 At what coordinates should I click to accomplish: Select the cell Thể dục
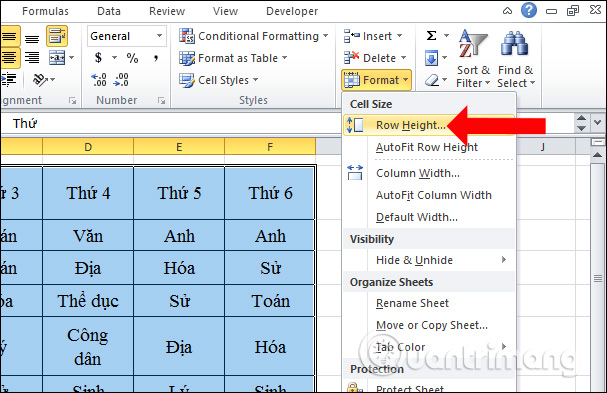88,301
